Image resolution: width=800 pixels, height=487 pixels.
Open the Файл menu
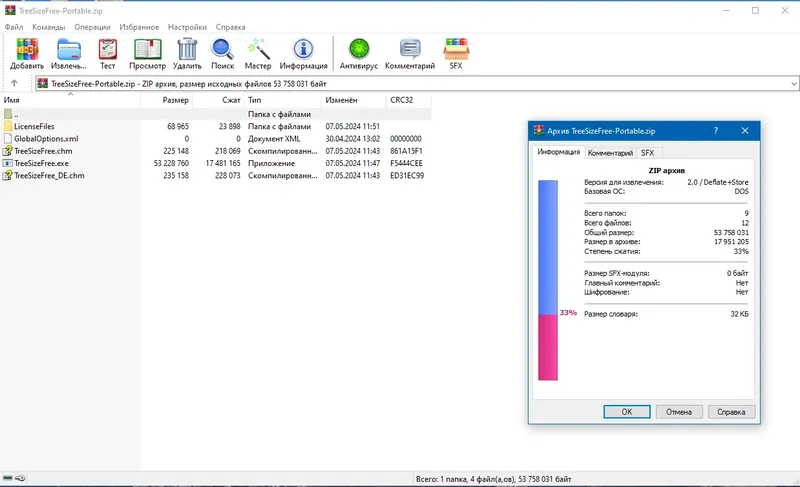click(14, 27)
